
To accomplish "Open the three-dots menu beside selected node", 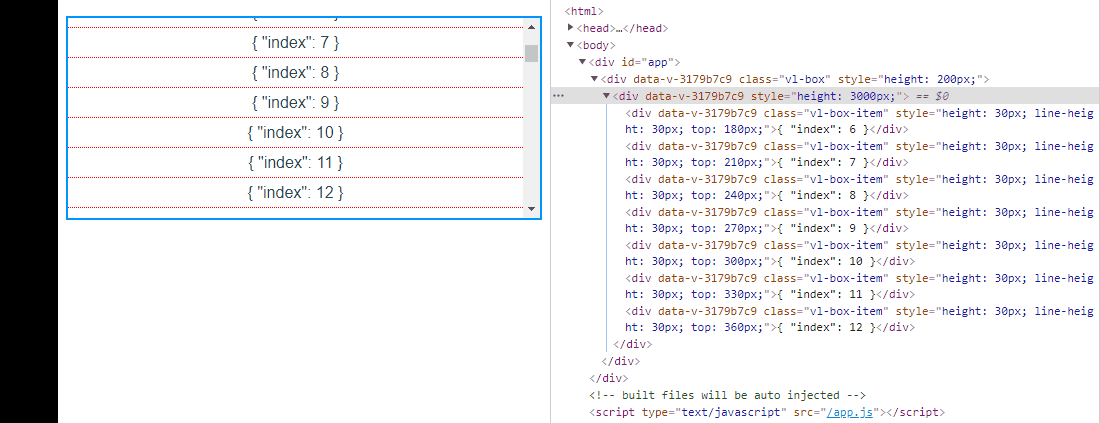I will pos(558,96).
